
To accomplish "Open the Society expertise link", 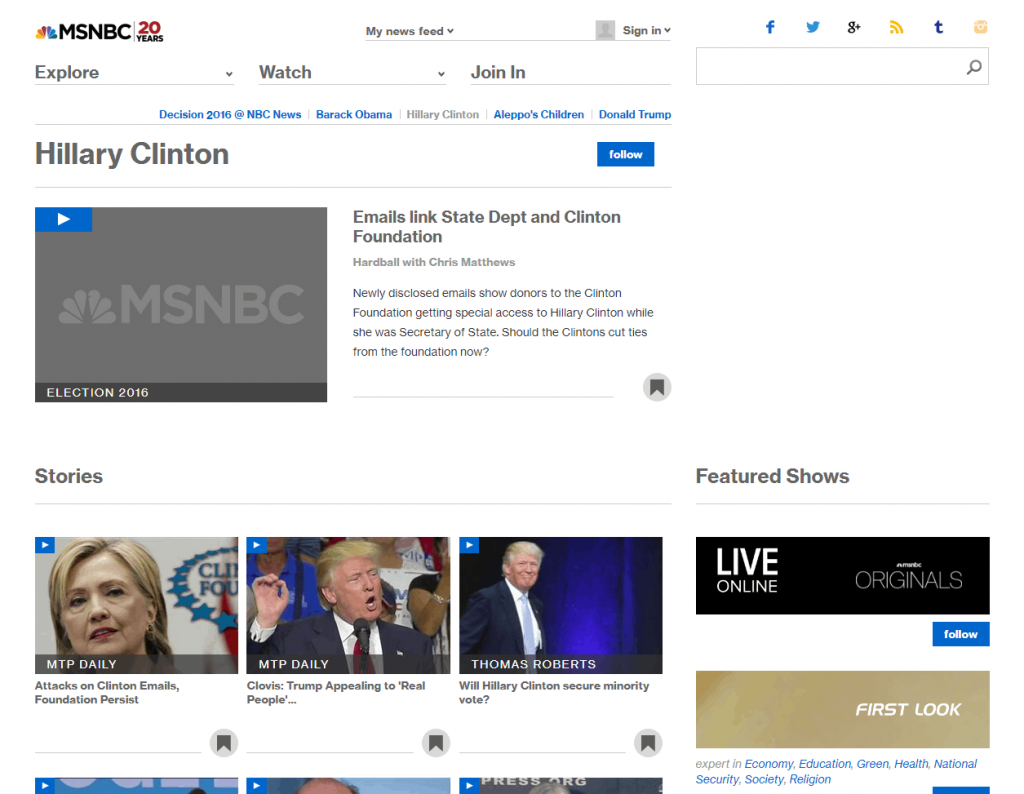I will tap(764, 780).
